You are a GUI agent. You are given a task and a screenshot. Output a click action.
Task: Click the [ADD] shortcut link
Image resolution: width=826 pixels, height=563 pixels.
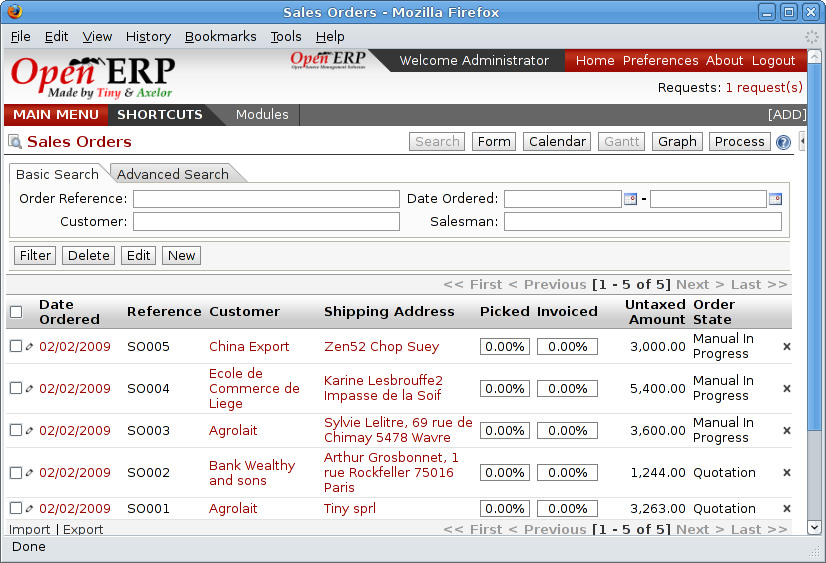786,115
